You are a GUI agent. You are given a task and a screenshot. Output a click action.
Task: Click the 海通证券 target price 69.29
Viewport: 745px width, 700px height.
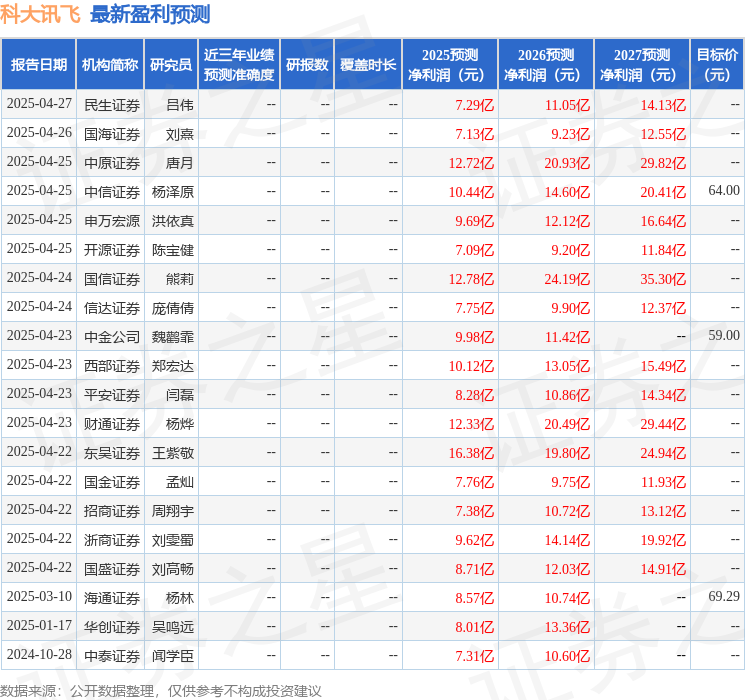click(x=723, y=597)
